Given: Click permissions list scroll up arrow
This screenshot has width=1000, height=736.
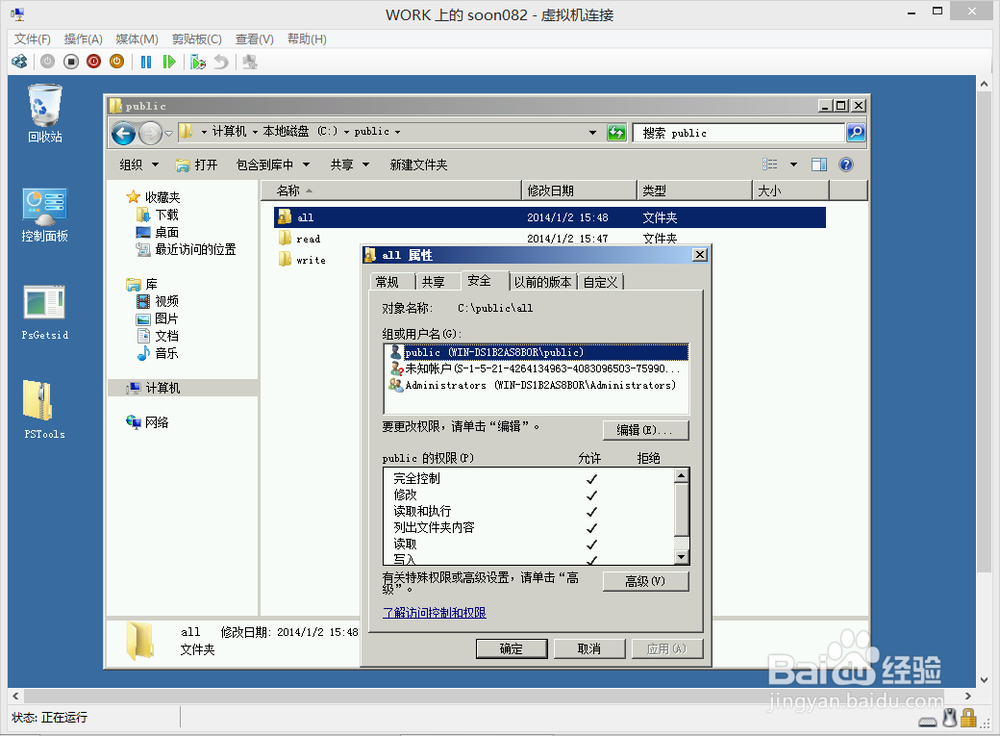Looking at the screenshot, I should coord(682,476).
